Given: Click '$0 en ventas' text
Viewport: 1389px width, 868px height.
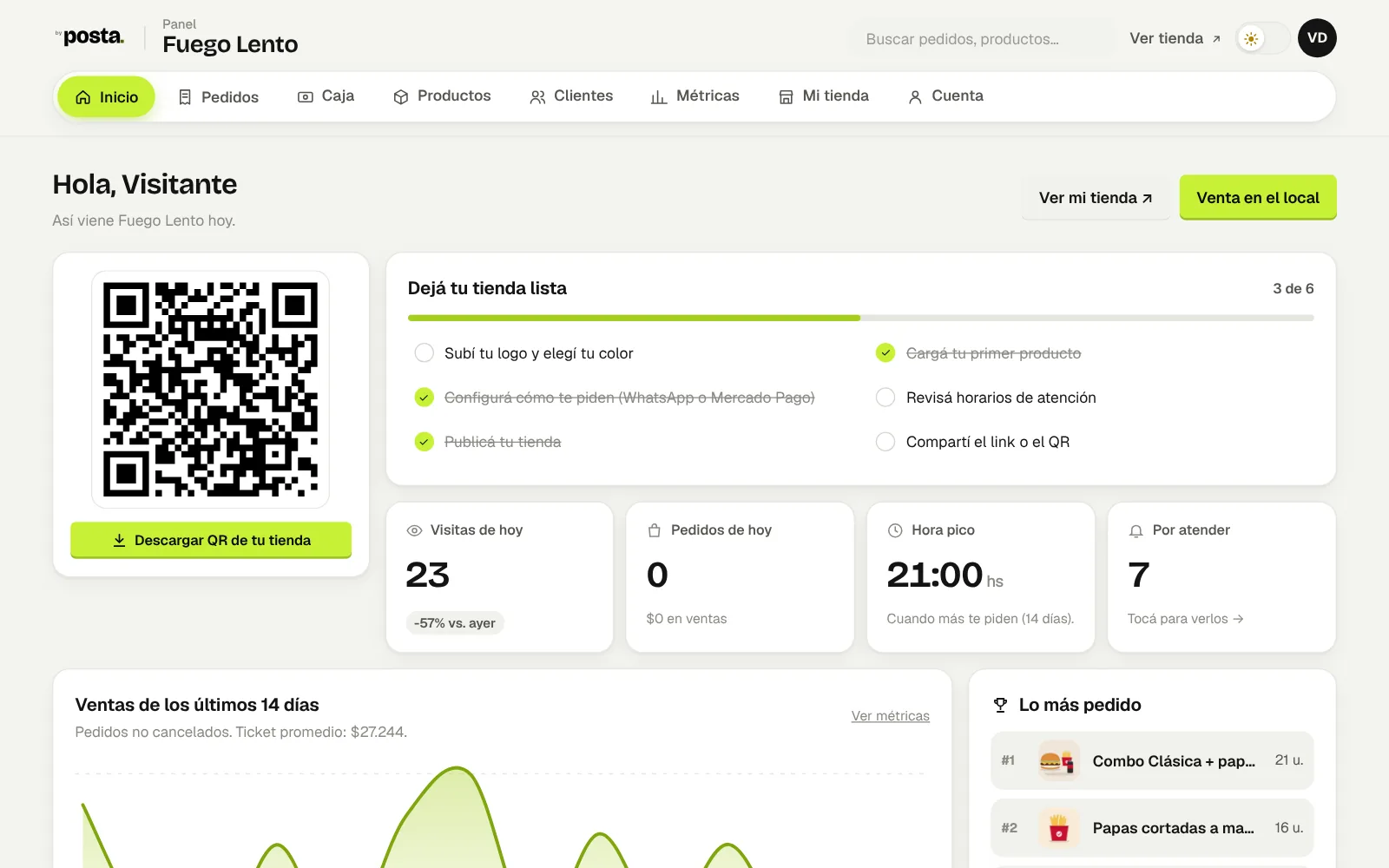Looking at the screenshot, I should click(x=686, y=619).
